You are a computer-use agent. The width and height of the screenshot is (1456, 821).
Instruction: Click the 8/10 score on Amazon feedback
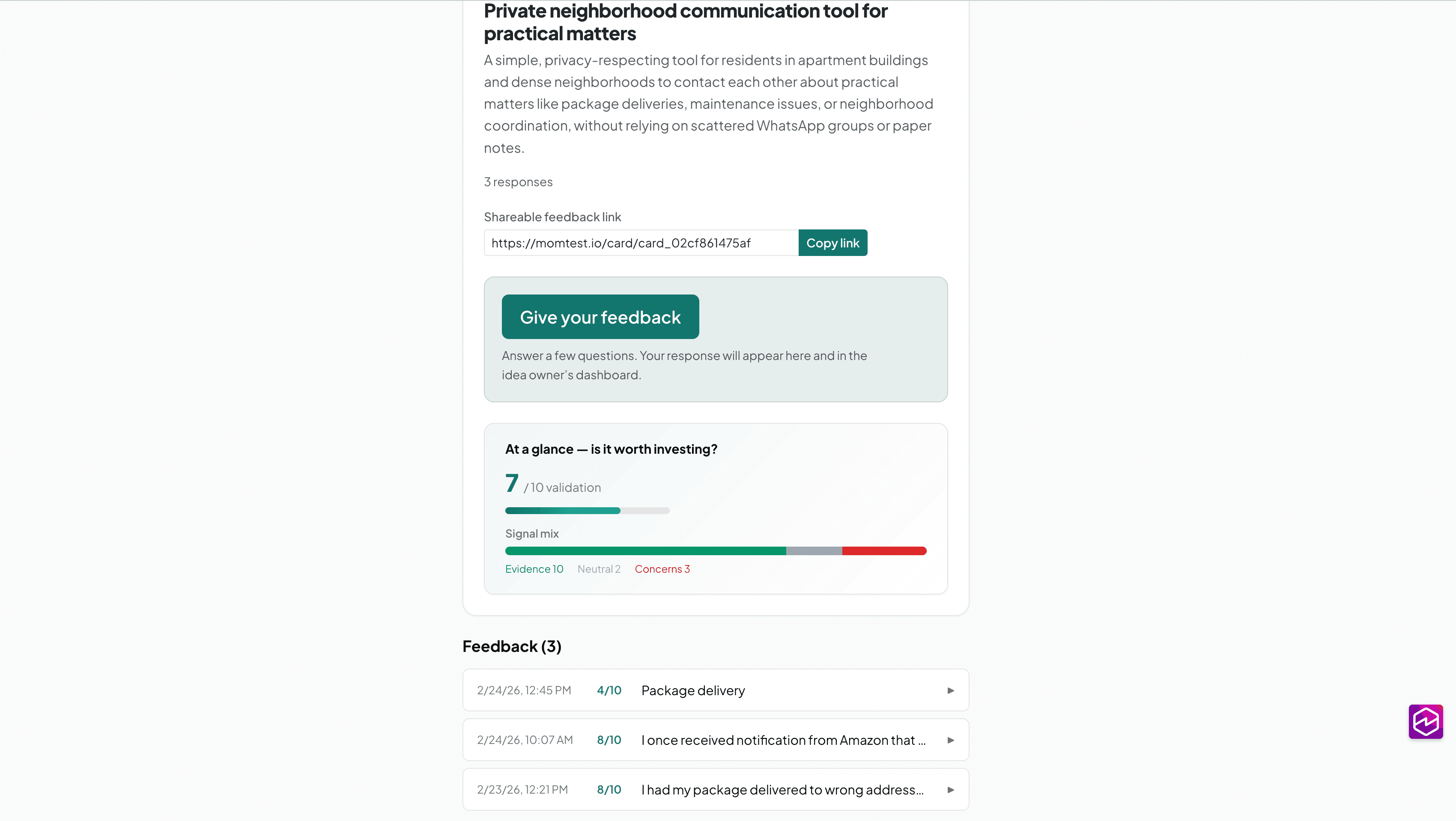tap(609, 739)
